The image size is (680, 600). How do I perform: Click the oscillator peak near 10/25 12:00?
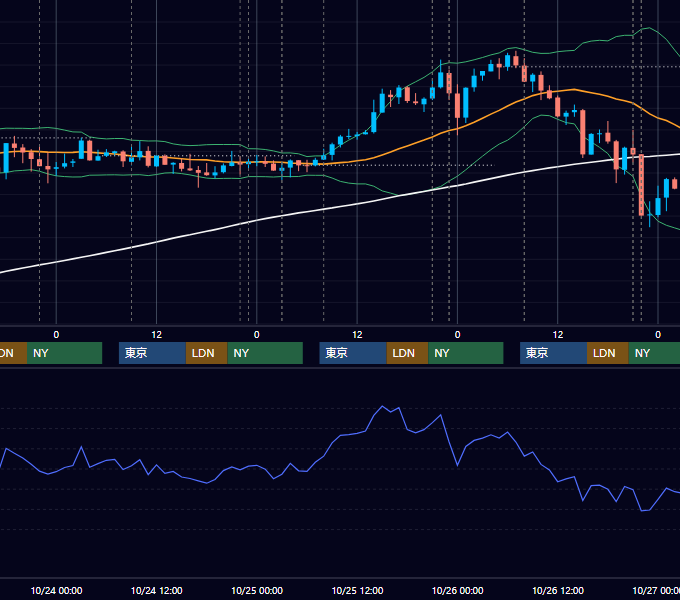(x=382, y=406)
